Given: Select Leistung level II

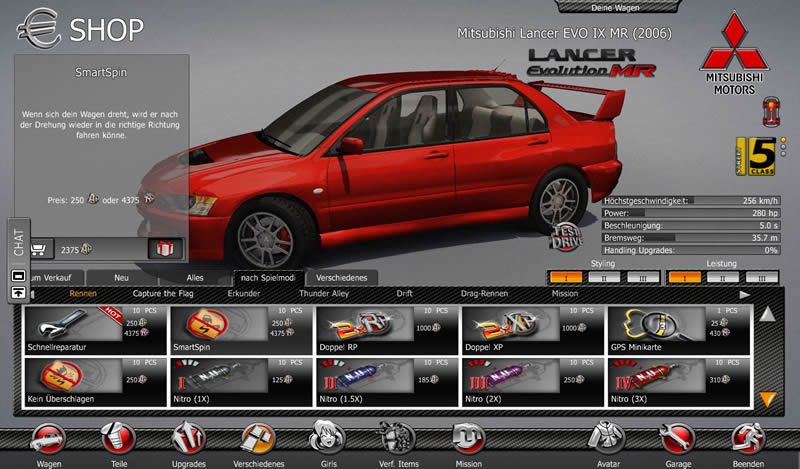Looking at the screenshot, I should coord(723,277).
